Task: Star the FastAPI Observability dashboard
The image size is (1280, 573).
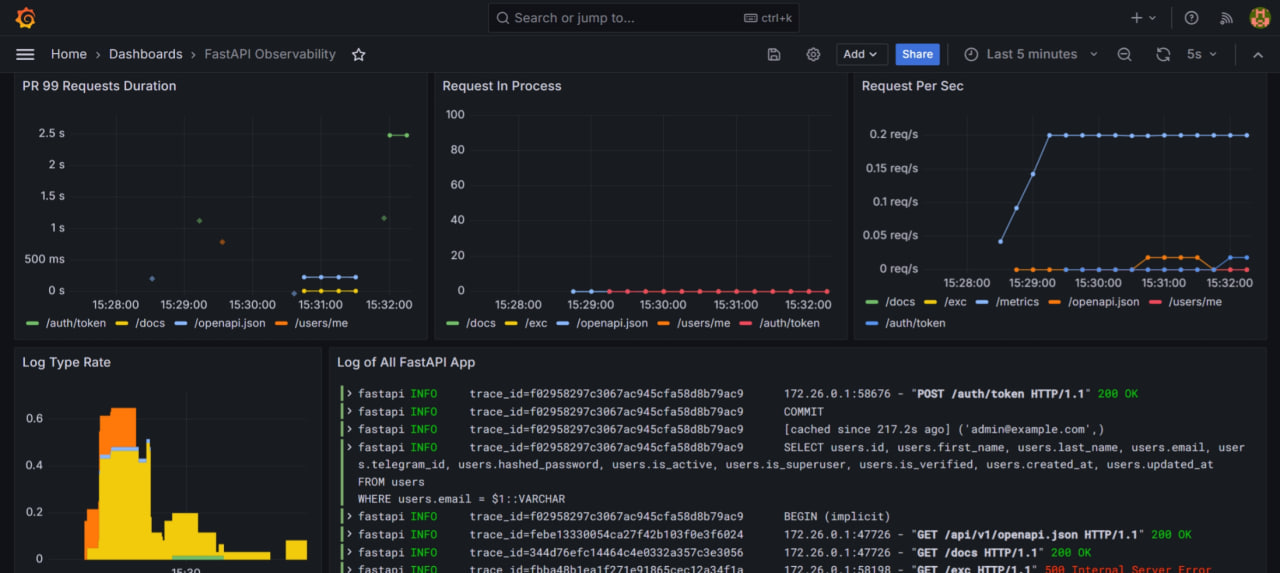Action: click(x=359, y=54)
